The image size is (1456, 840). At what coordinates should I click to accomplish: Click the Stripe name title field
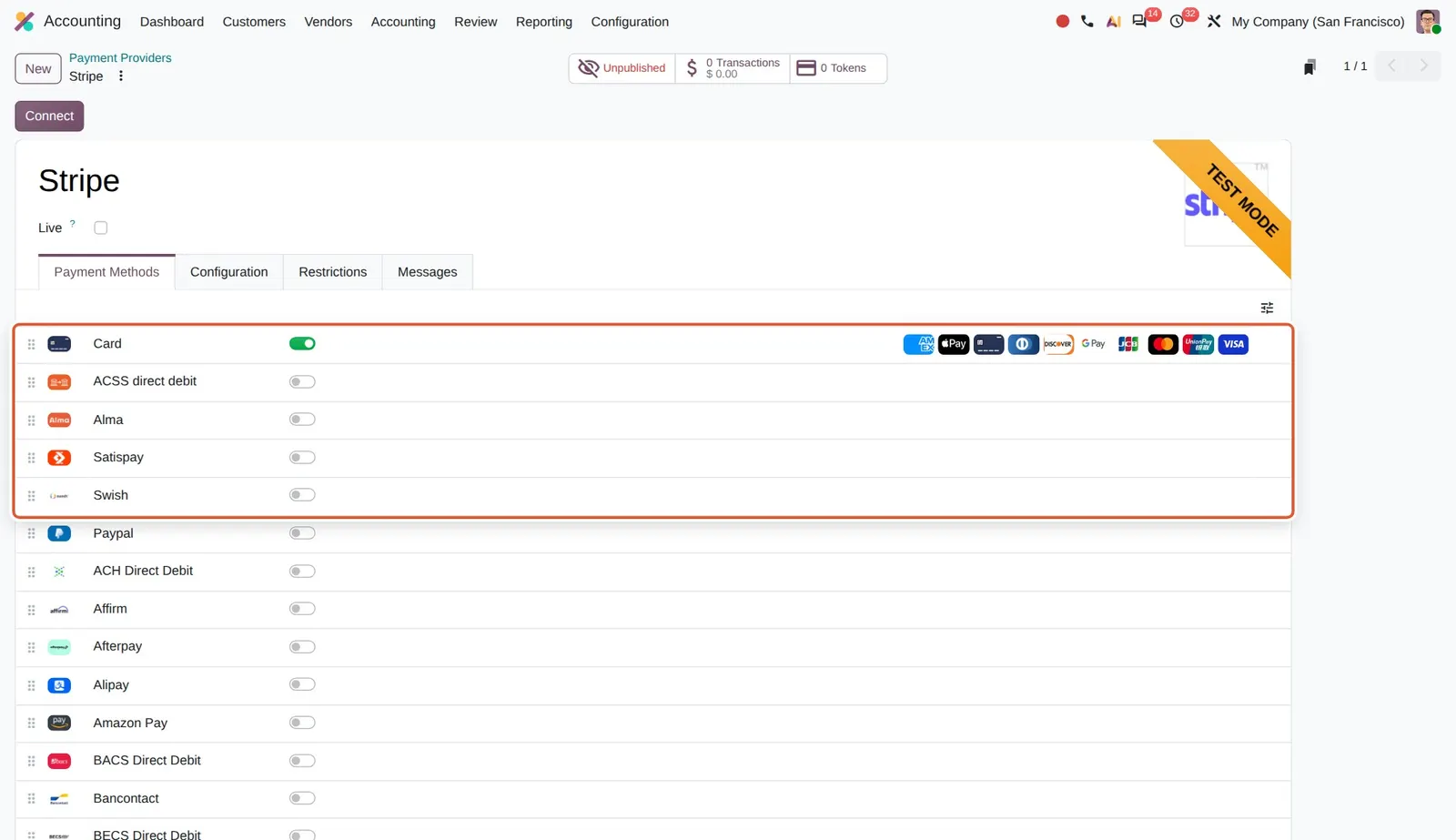tap(79, 181)
